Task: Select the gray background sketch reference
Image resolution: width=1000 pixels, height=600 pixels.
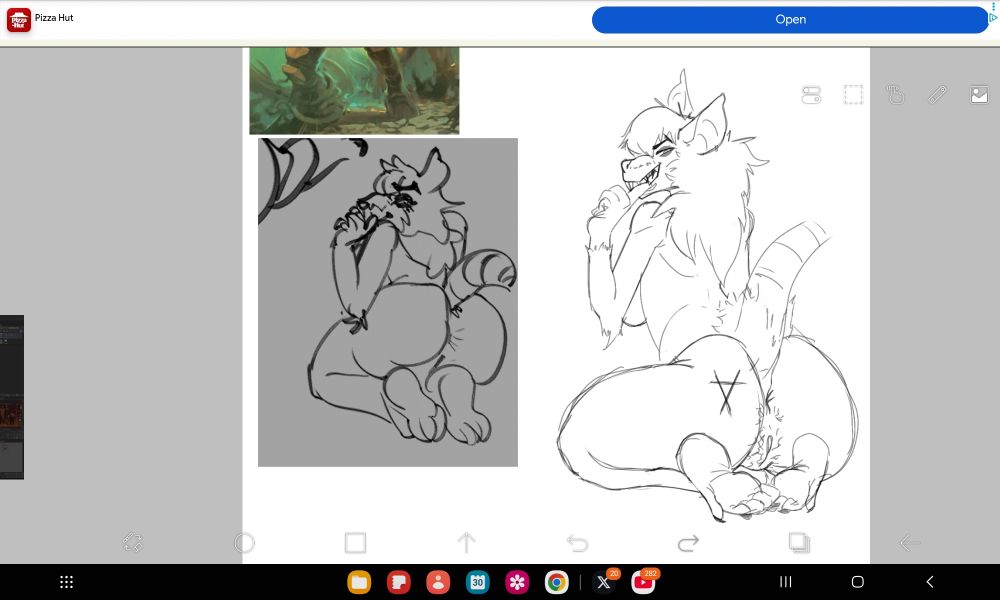Action: (388, 302)
